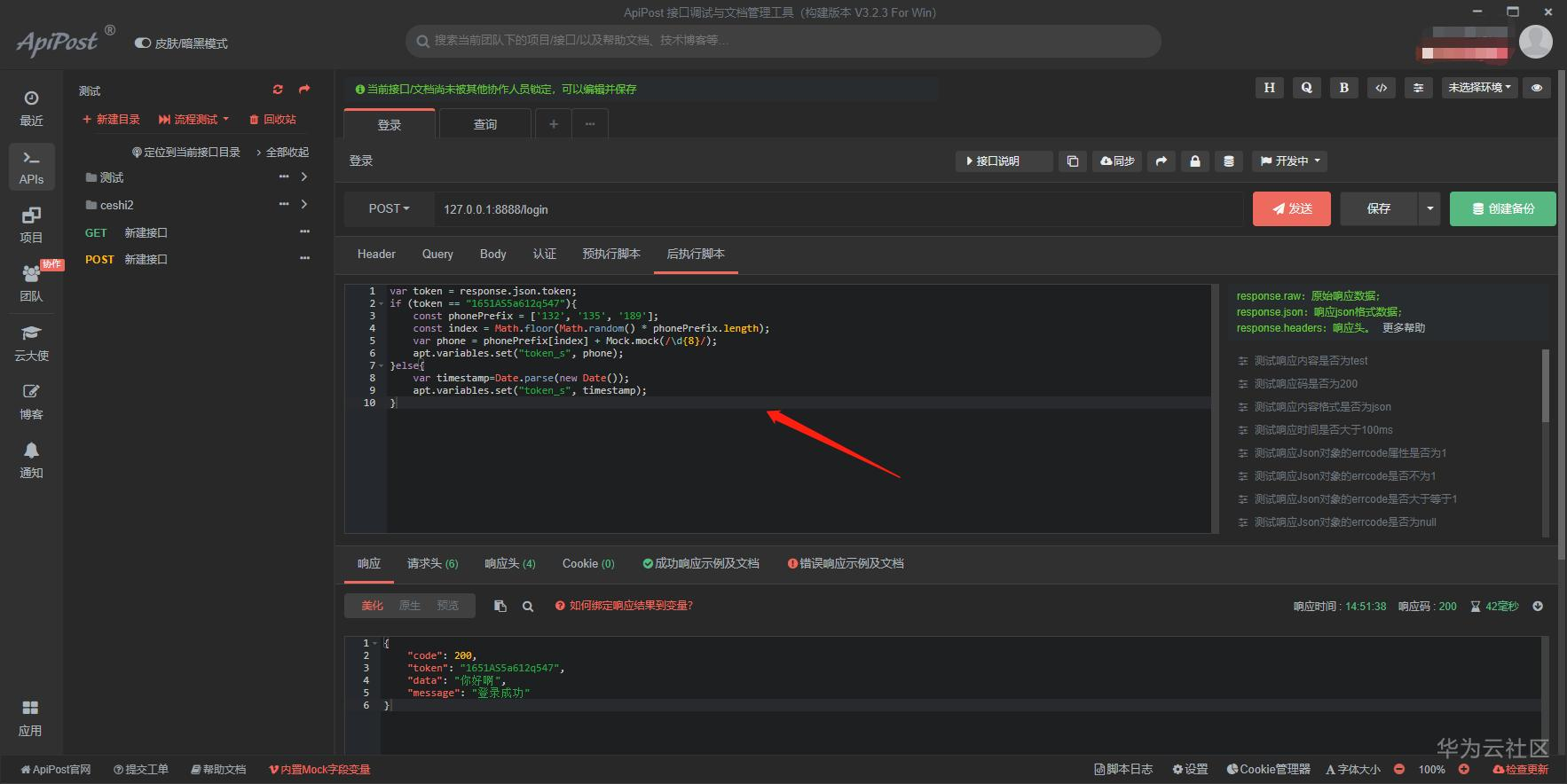
Task: Click the 发送 send button
Action: coord(1292,209)
